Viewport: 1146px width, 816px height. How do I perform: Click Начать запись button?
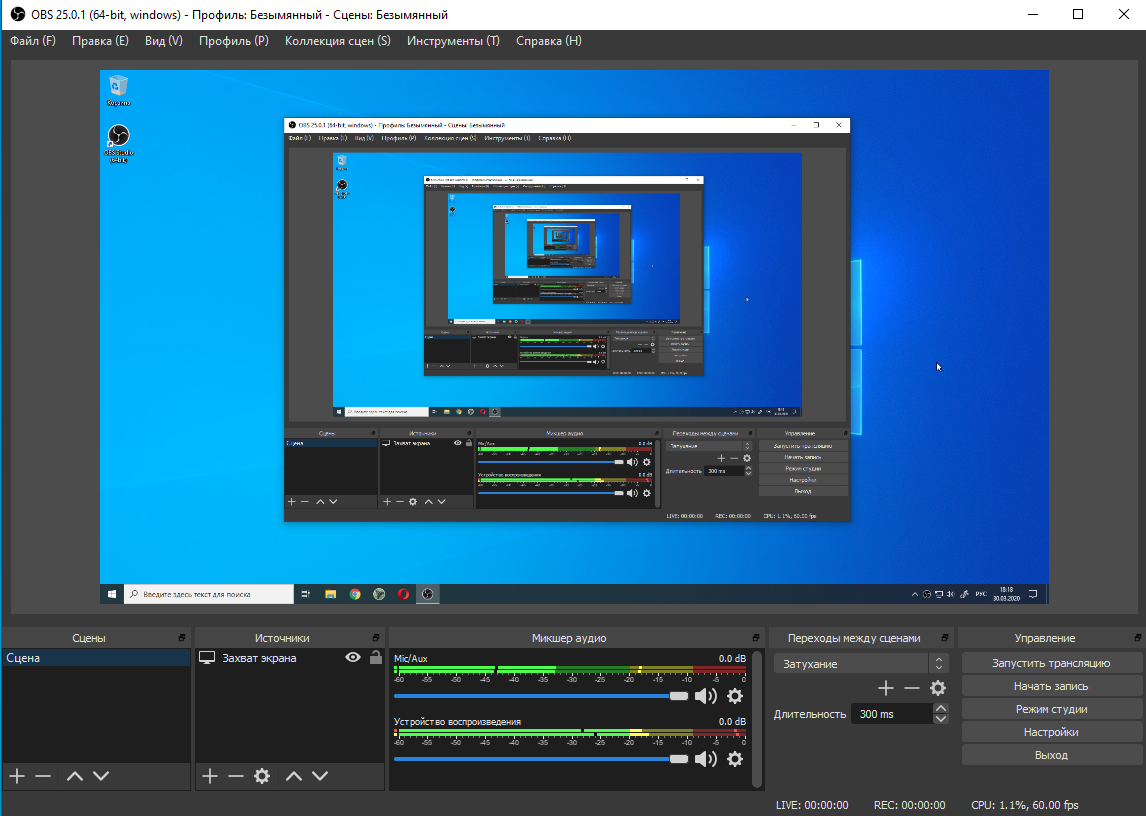coord(1051,686)
